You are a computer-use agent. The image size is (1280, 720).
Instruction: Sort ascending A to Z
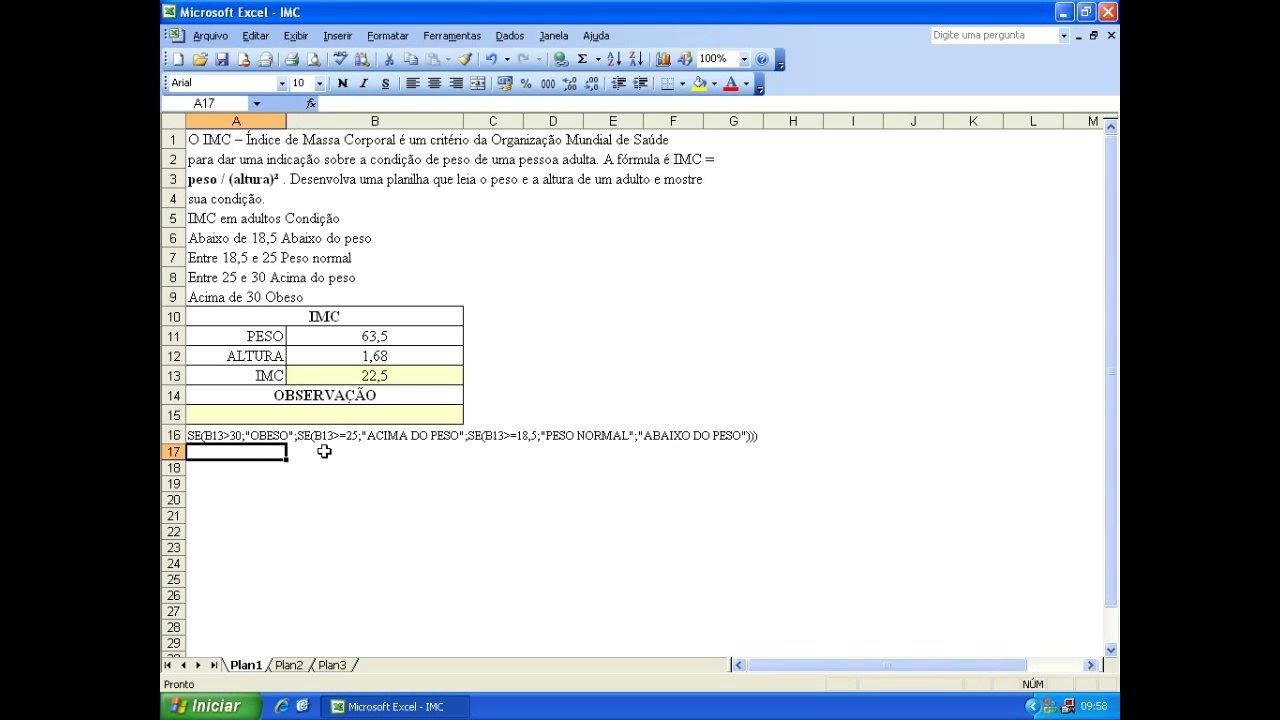[614, 59]
